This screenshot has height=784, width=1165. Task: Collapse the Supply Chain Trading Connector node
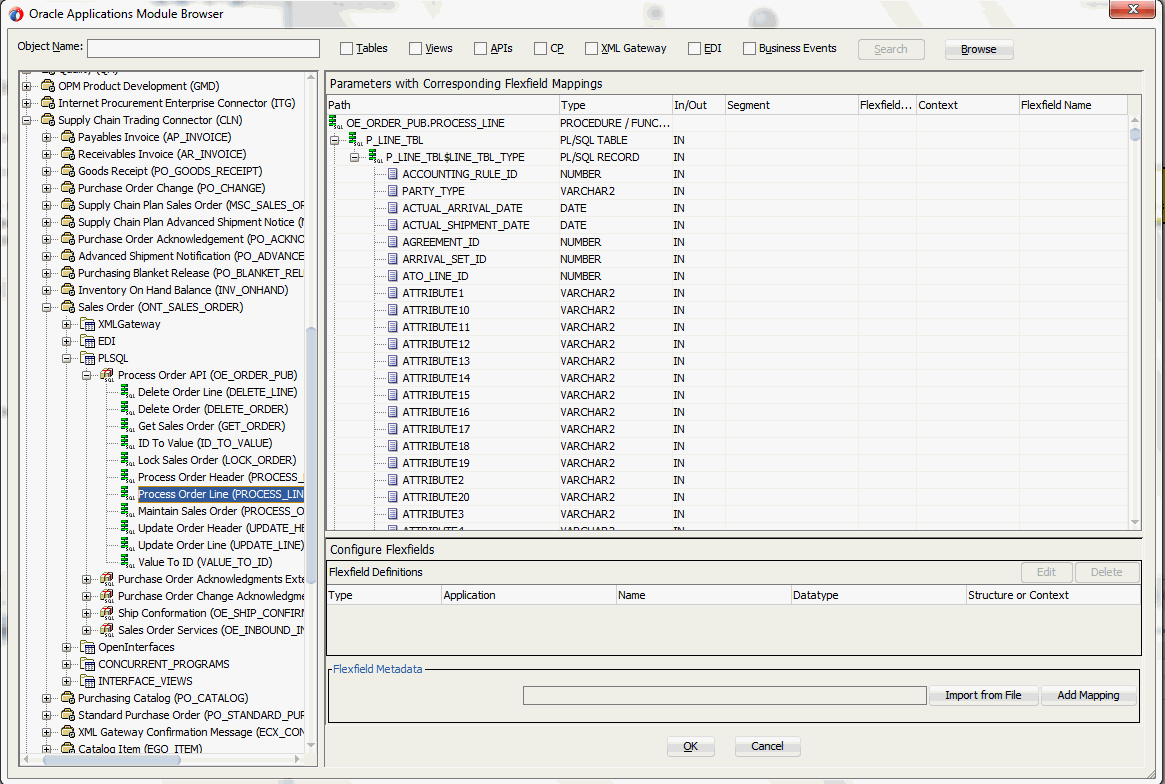point(27,120)
